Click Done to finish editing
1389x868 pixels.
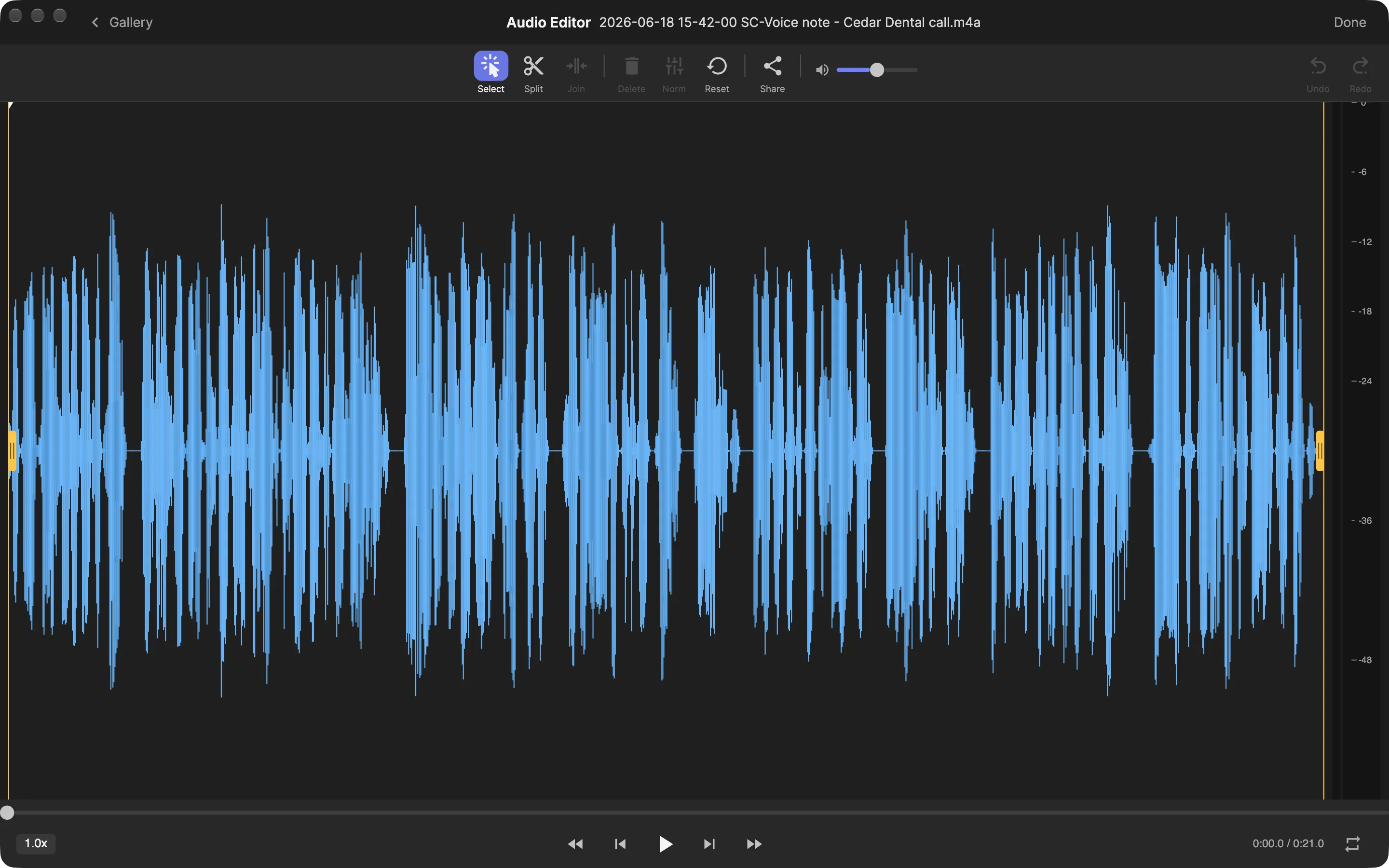coord(1349,22)
